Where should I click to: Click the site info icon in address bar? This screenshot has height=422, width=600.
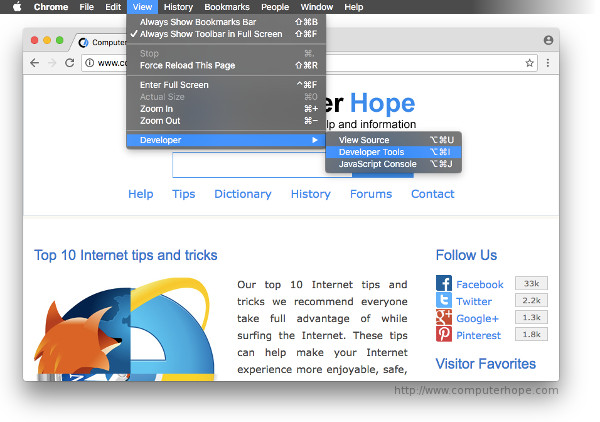coord(90,63)
